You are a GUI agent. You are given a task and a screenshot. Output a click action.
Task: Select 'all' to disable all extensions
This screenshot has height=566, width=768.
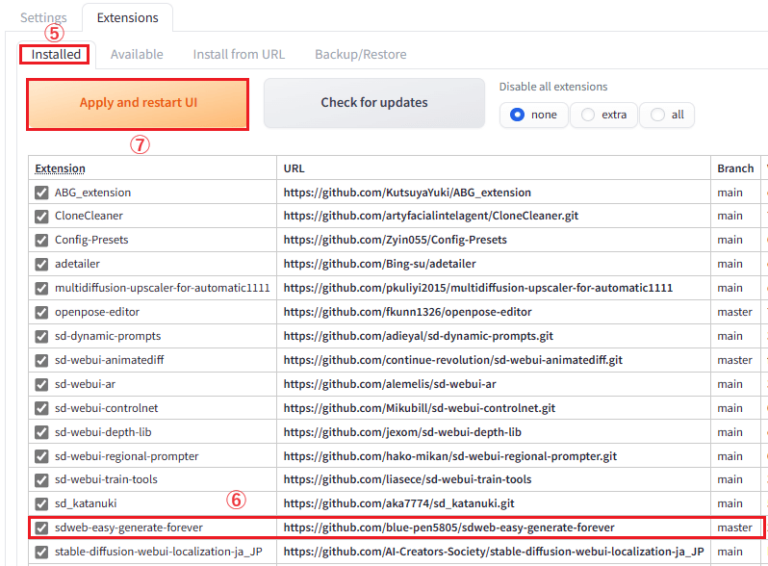pos(657,115)
